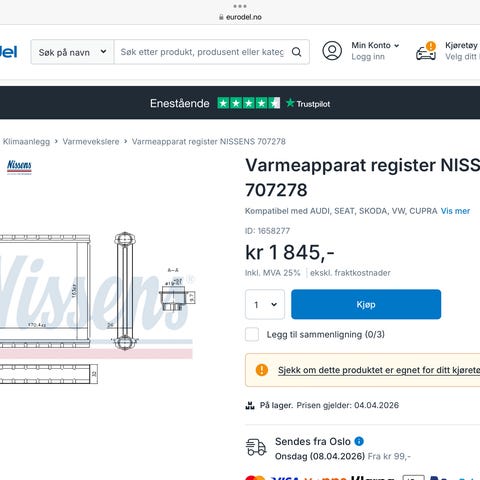Check Legg til sammenligning checkbox
This screenshot has height=480, width=480.
(x=252, y=334)
